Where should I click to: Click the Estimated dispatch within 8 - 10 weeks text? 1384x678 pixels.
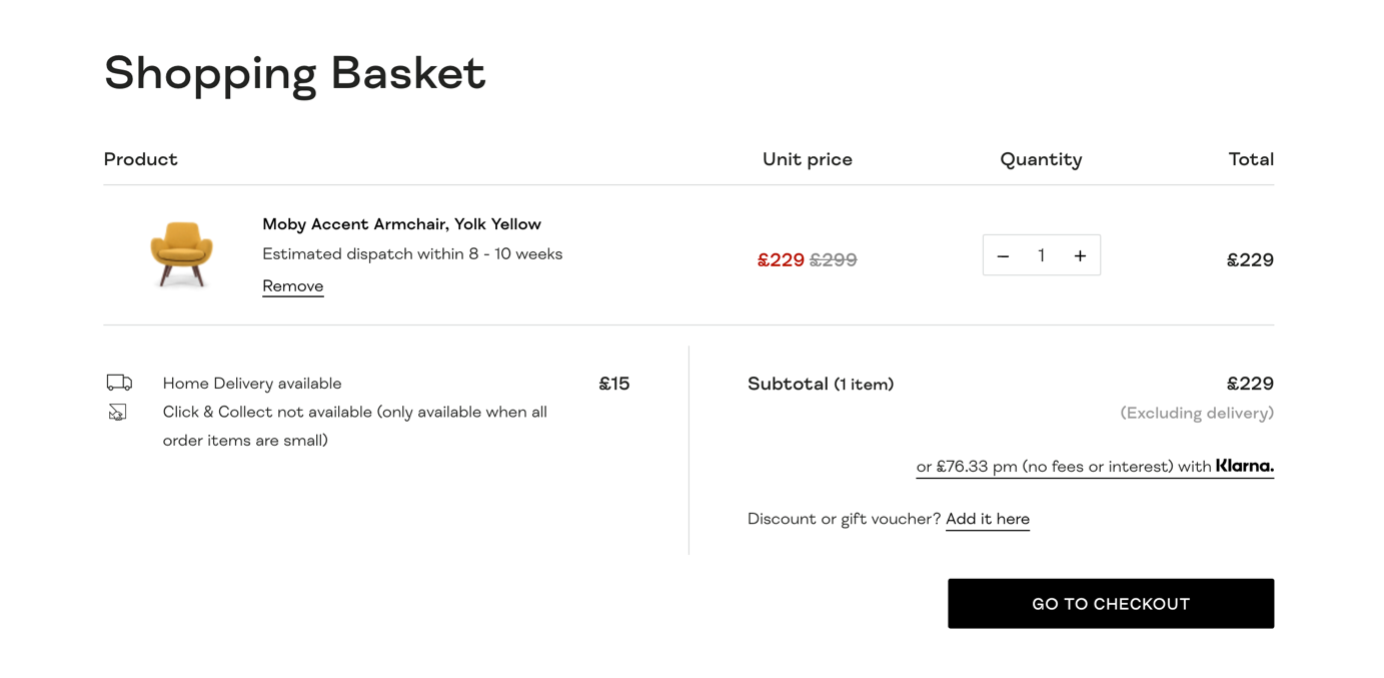pyautogui.click(x=412, y=254)
